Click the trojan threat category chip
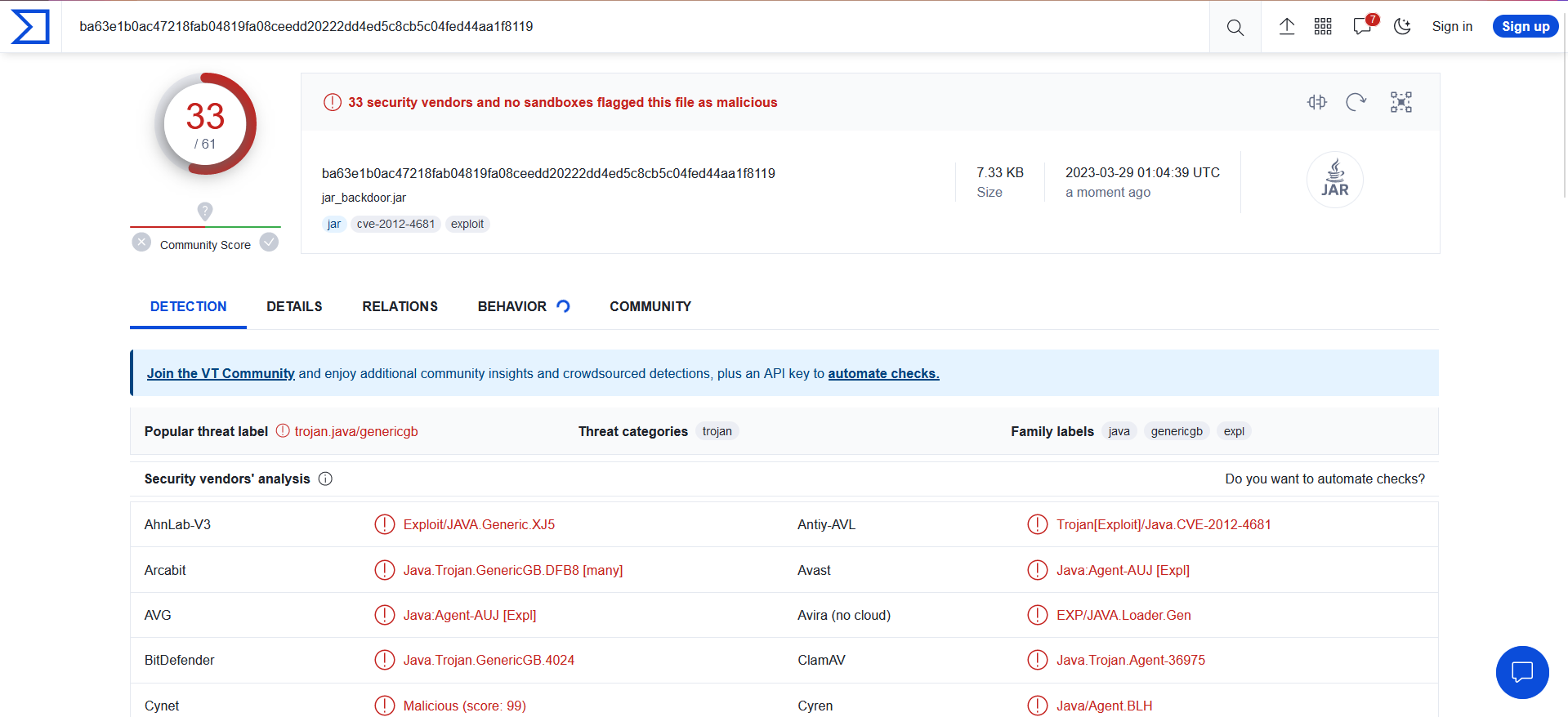This screenshot has height=717, width=1568. 717,431
